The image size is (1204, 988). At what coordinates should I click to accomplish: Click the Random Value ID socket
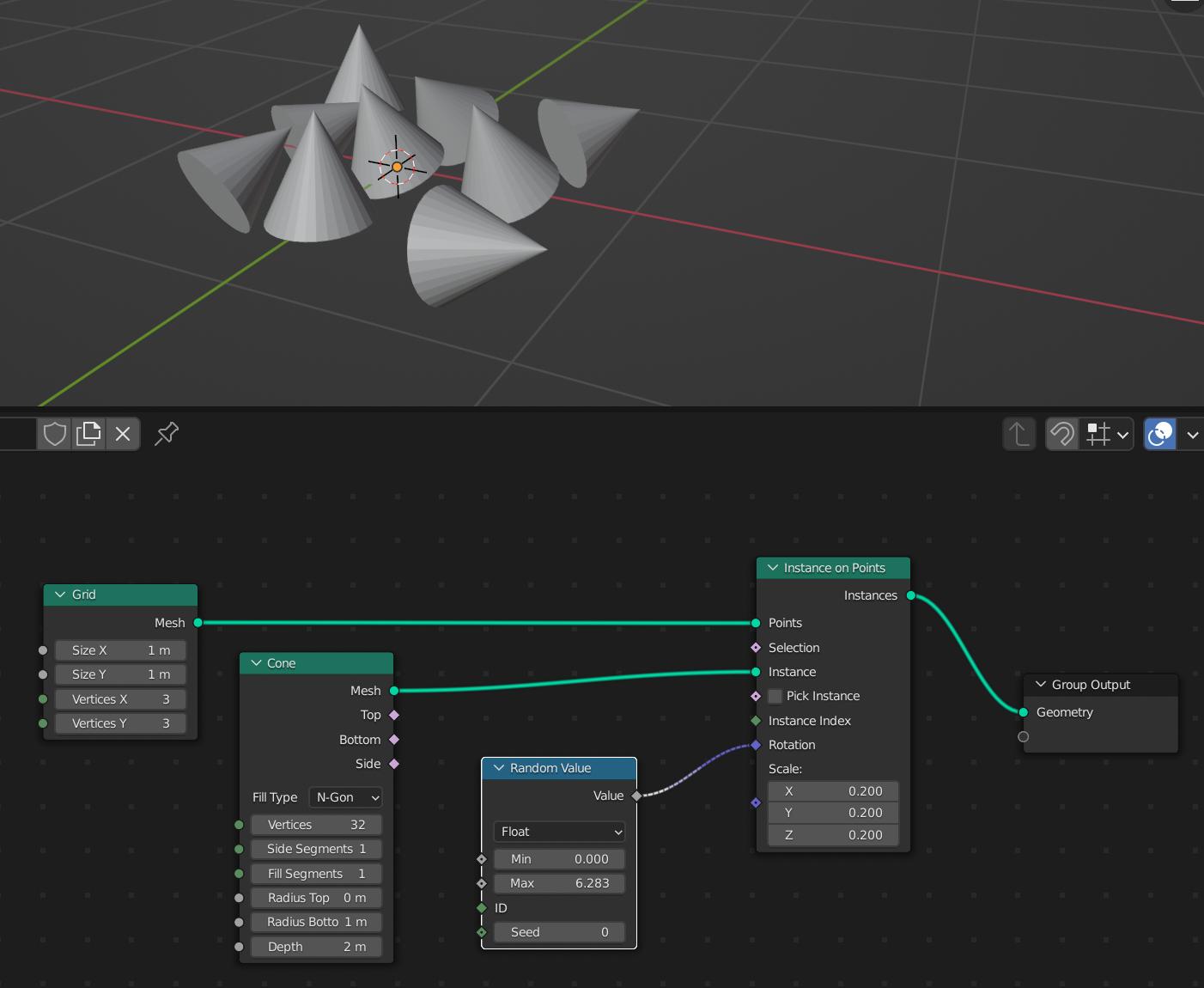pyautogui.click(x=482, y=908)
